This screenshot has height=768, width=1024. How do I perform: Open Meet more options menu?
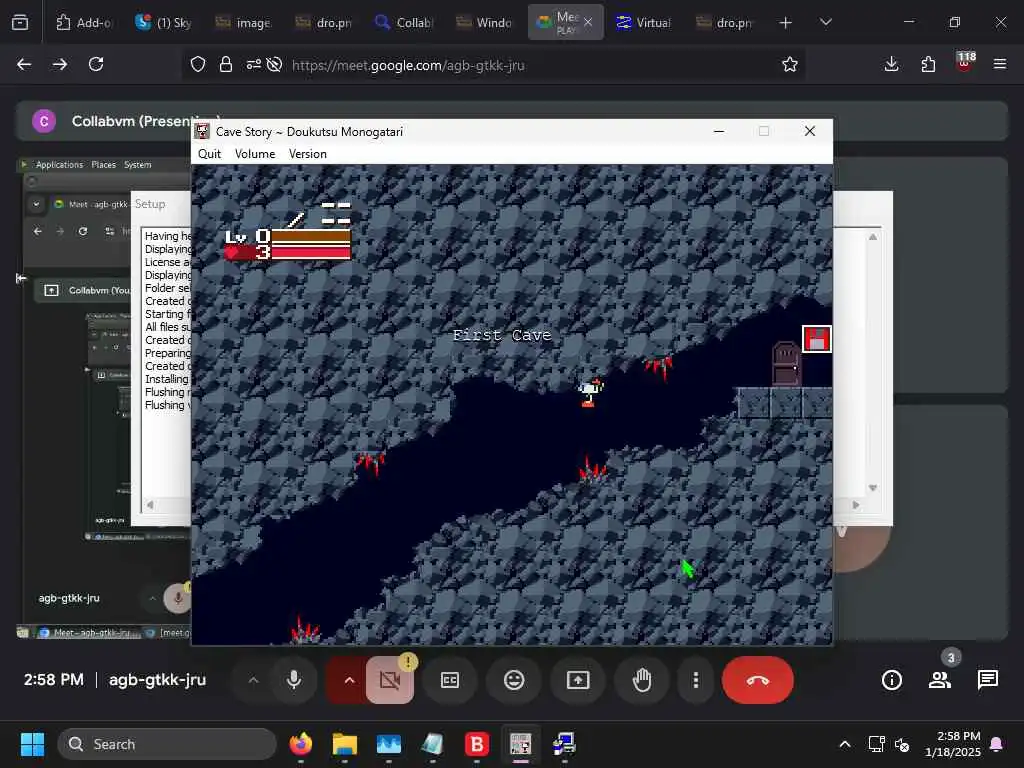pyautogui.click(x=696, y=680)
